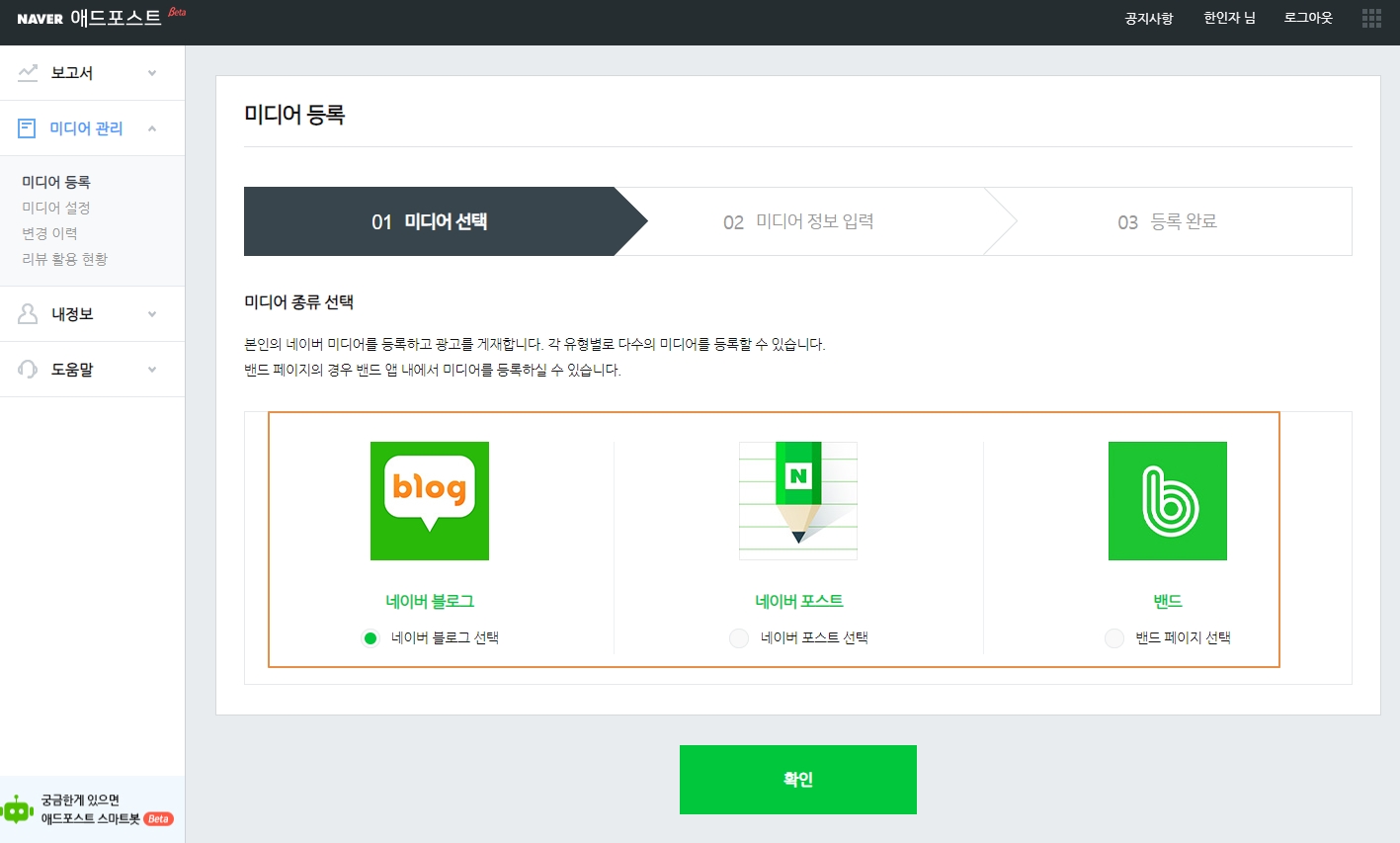Click the 네이버 포스트 green title
The image size is (1400, 843).
799,601
